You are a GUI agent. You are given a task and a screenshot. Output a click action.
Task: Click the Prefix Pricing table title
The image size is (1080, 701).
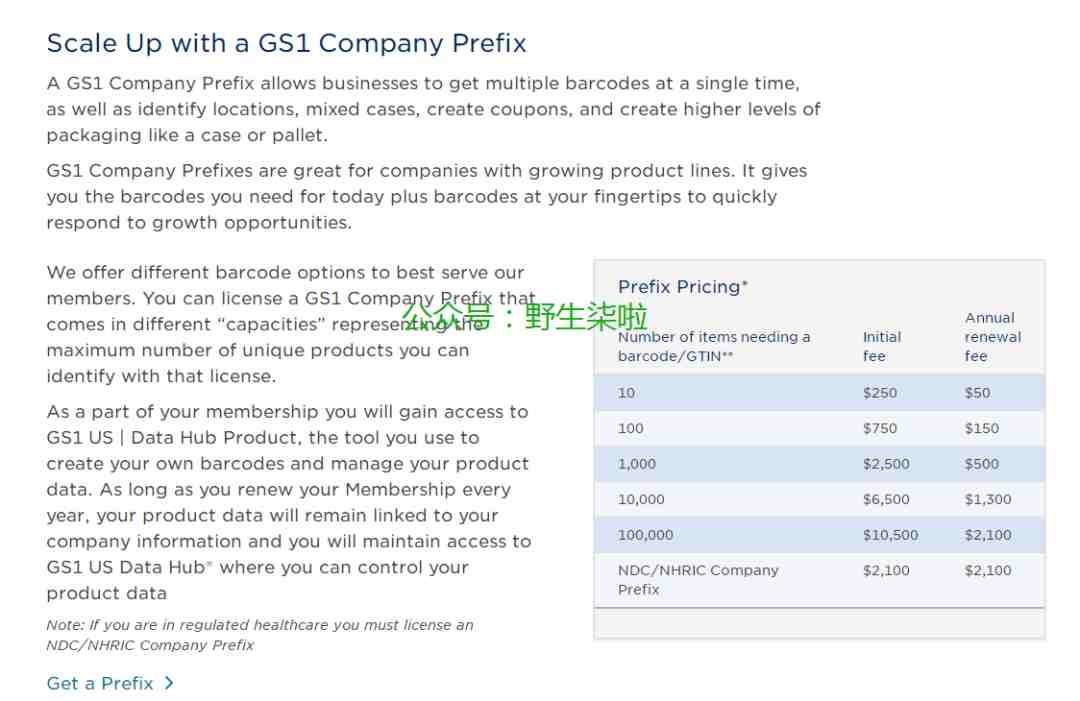click(x=683, y=286)
